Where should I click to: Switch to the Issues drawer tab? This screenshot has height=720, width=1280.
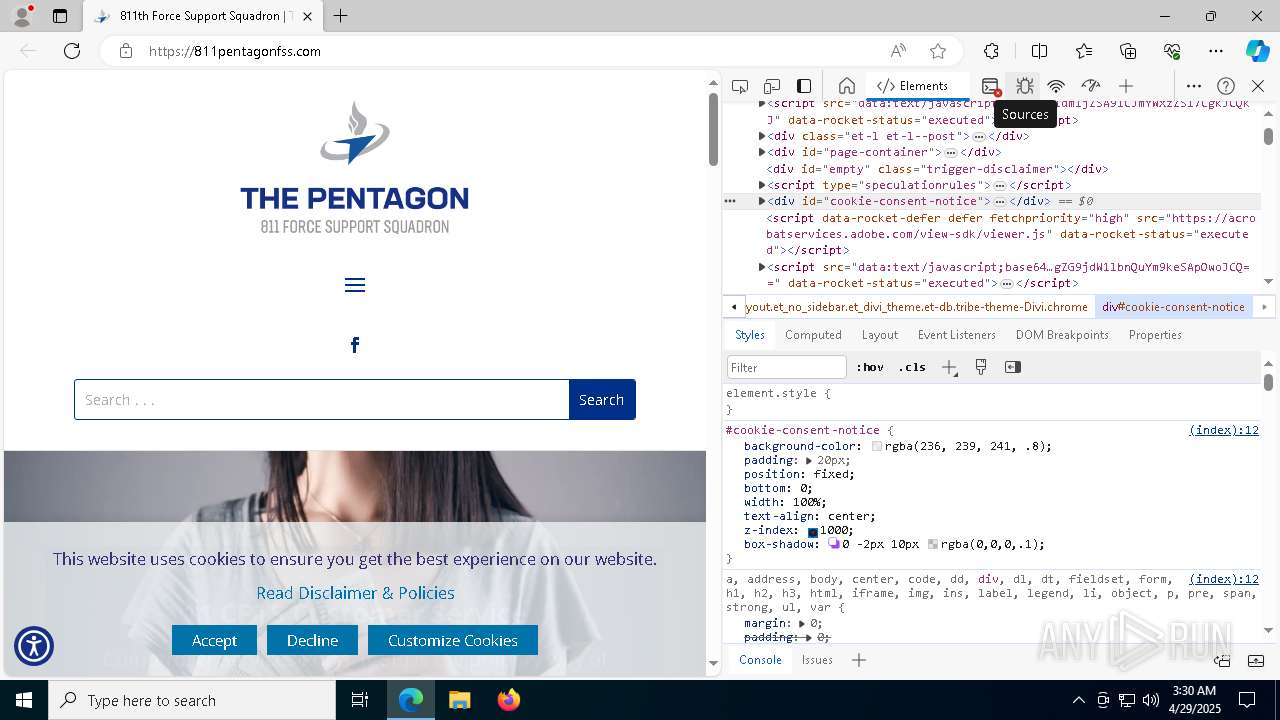tap(817, 660)
